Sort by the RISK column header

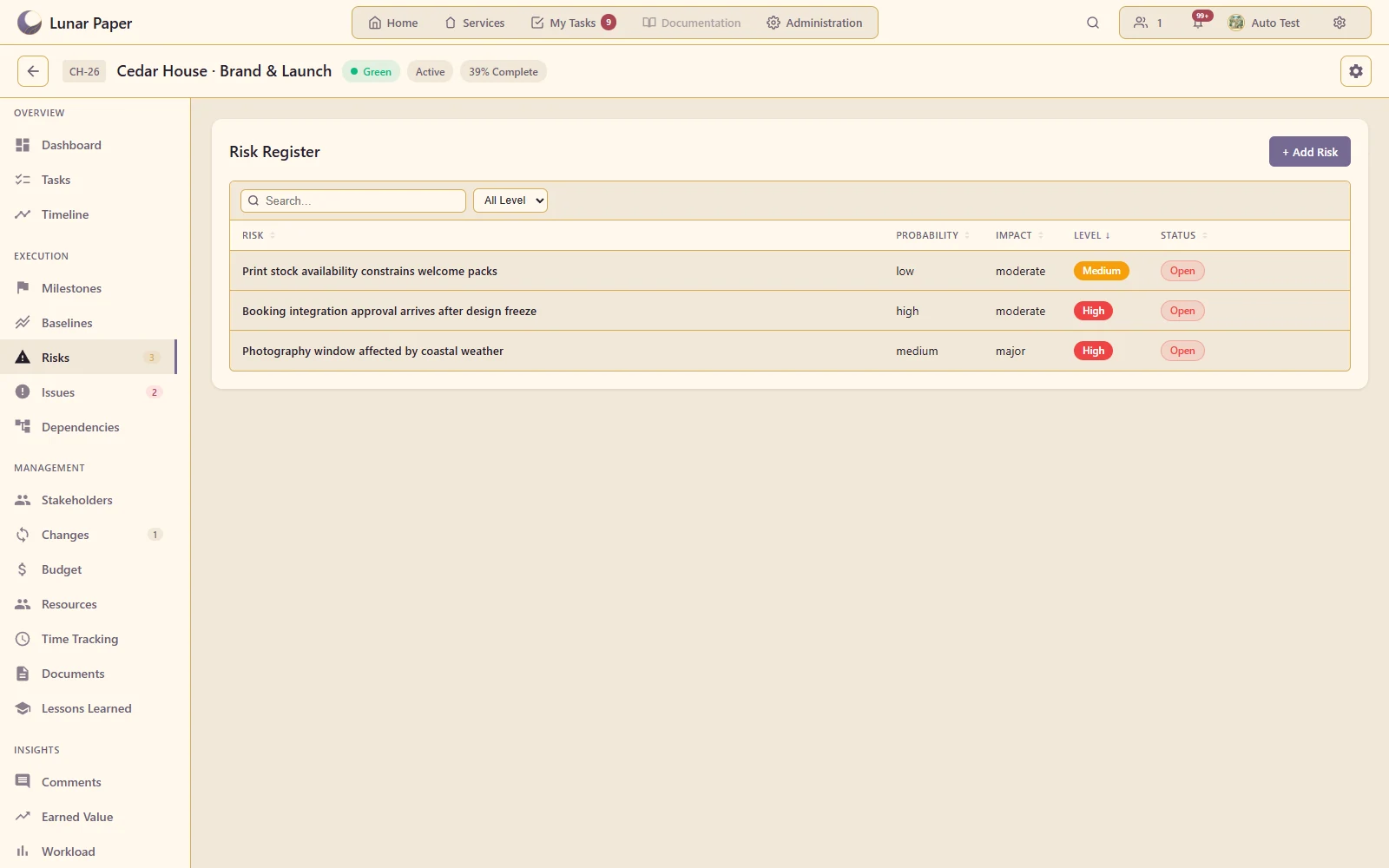click(258, 235)
